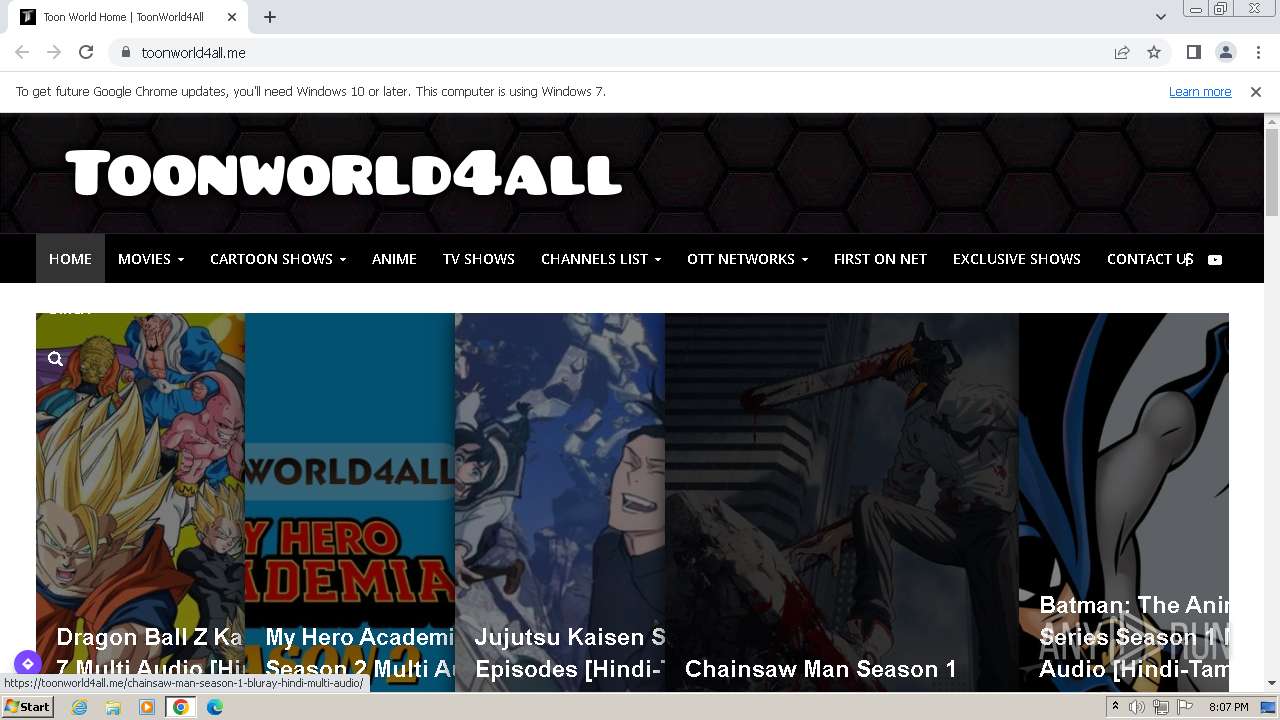Open the FIRST ON NET page
This screenshot has height=720, width=1280.
880,259
